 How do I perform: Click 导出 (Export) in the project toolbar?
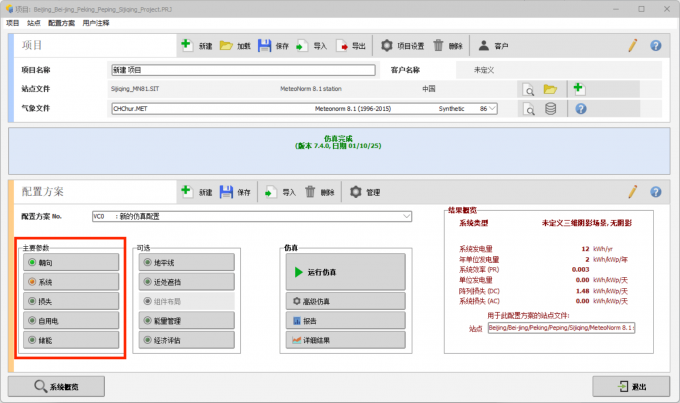(x=351, y=46)
